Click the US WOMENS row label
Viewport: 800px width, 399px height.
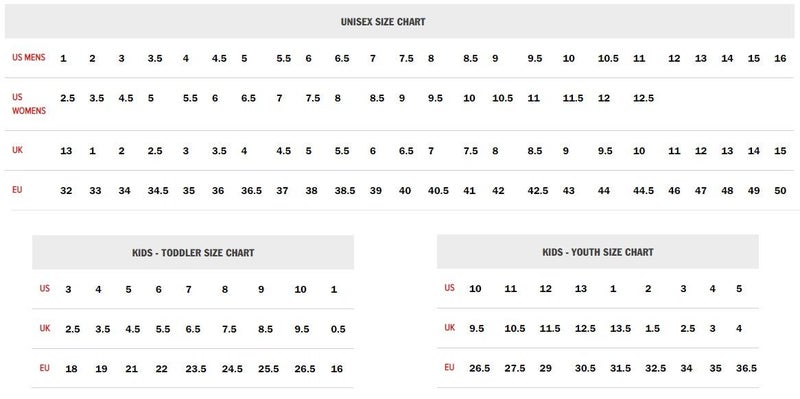(x=29, y=104)
